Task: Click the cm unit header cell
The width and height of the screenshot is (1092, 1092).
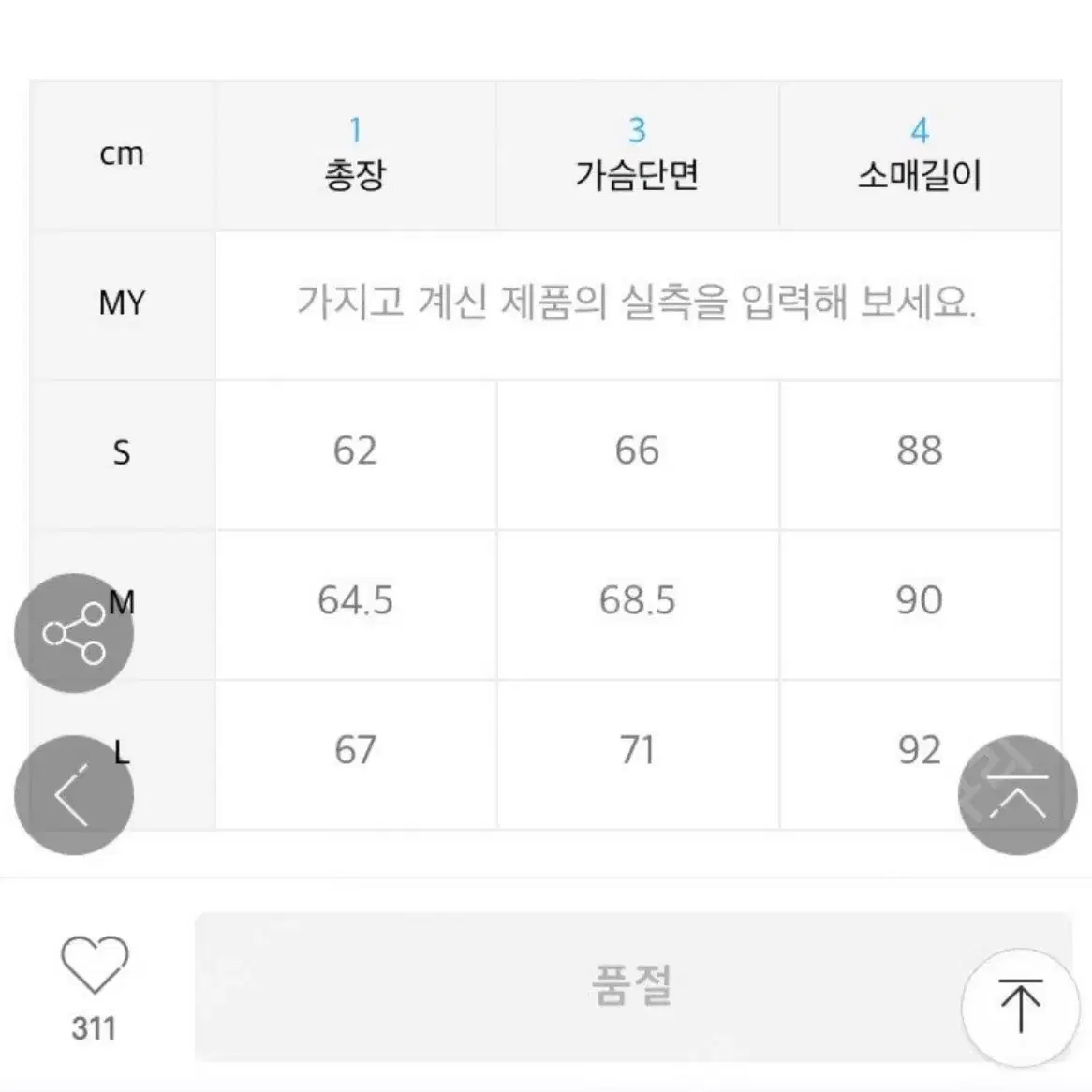Action: [122, 155]
